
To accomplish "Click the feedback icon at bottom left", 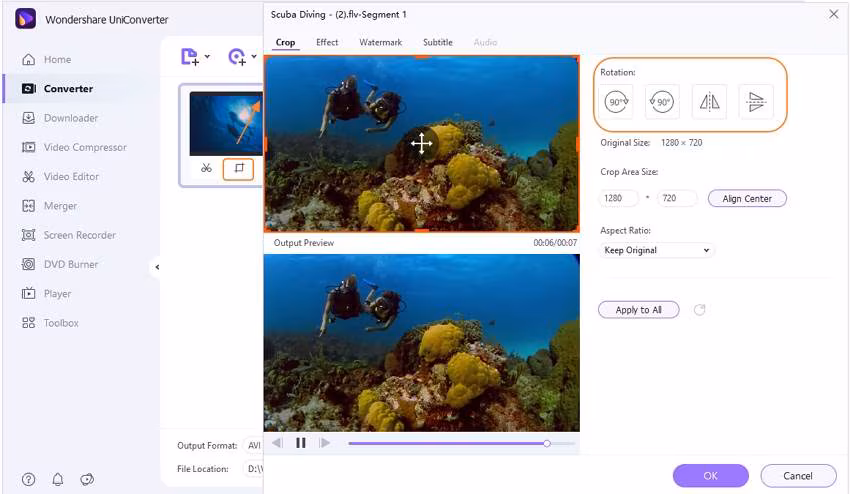I will coord(87,479).
